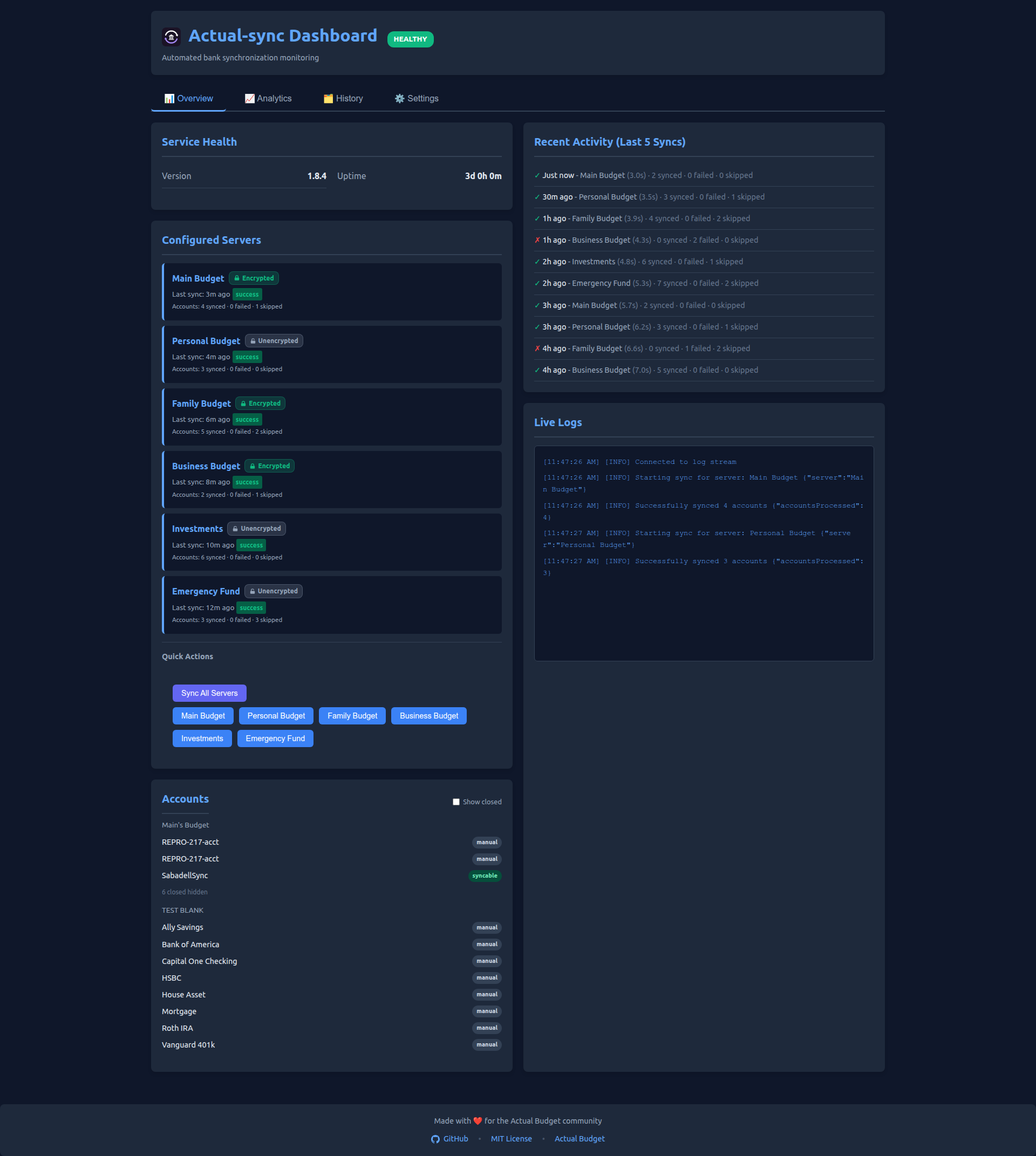This screenshot has width=1036, height=1156.
Task: Visit the Actual Budget footer link
Action: click(x=580, y=1139)
